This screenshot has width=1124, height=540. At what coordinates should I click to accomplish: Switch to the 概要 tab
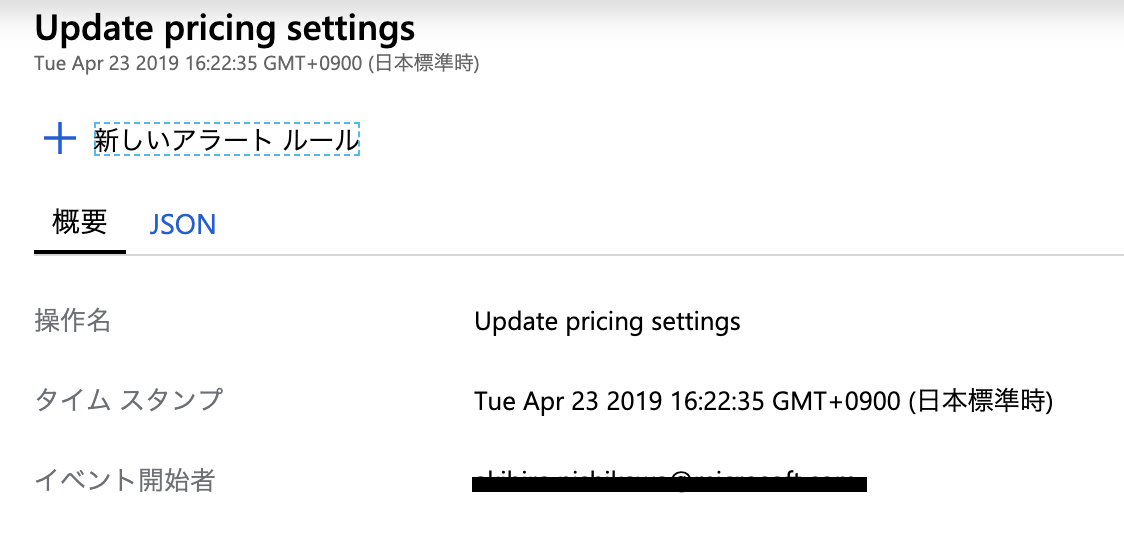79,222
